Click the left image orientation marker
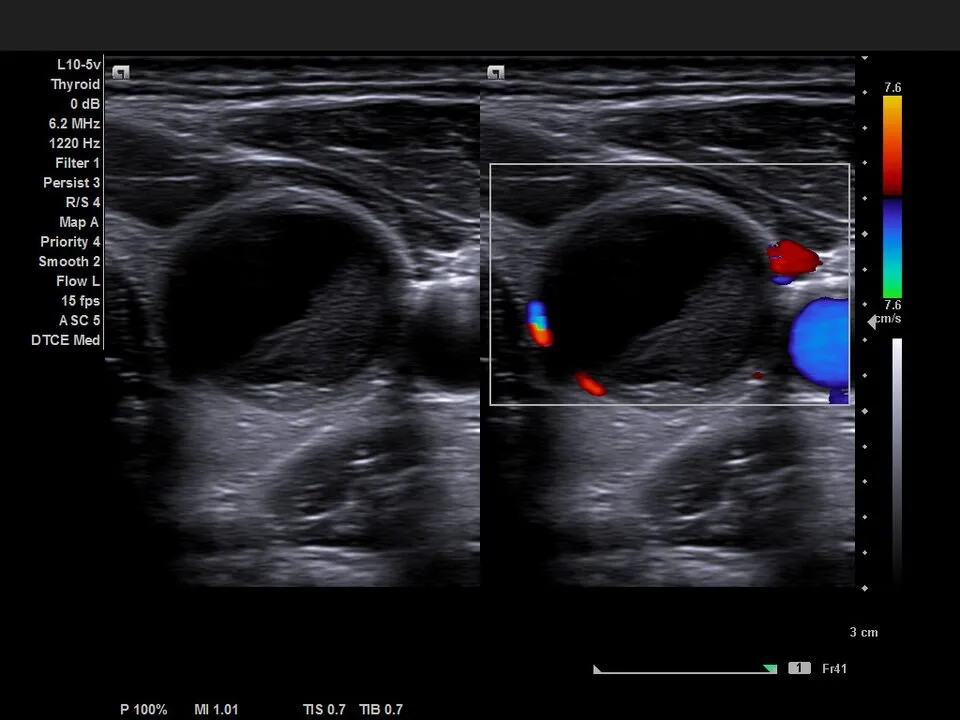This screenshot has width=960, height=720. tap(121, 73)
